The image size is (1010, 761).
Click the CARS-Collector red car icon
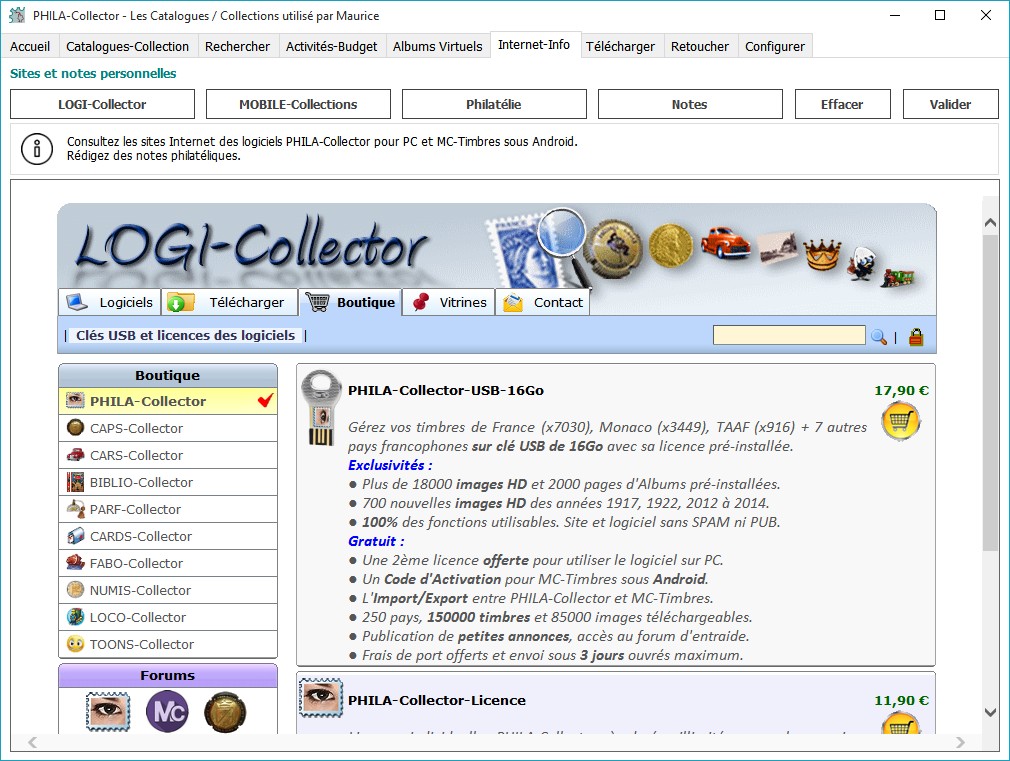tap(75, 455)
